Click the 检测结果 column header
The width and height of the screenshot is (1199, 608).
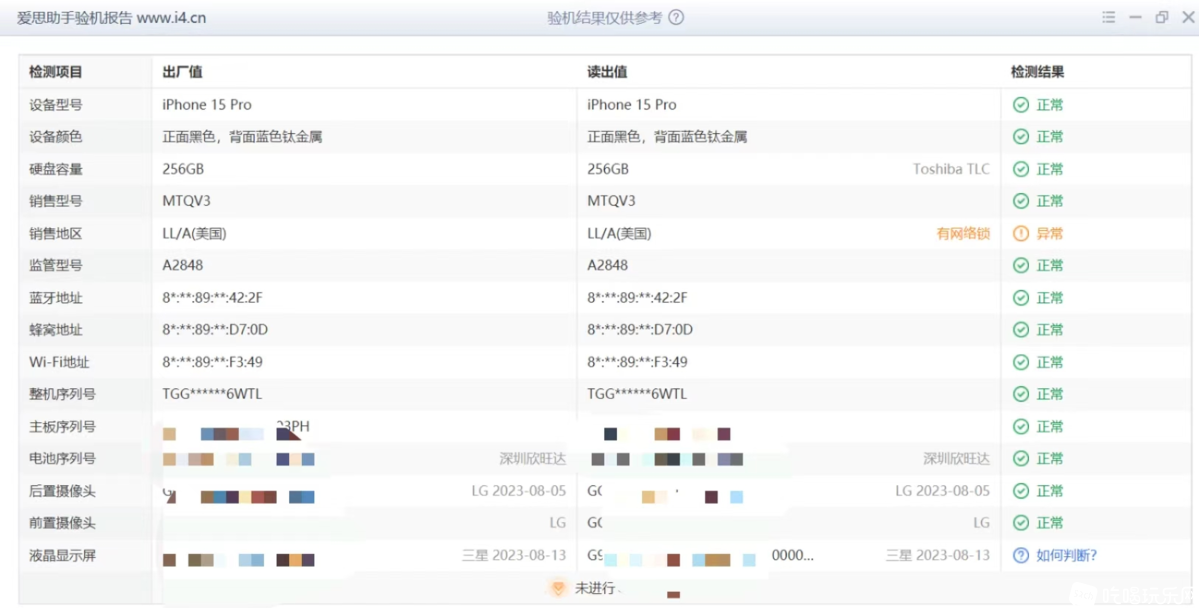1038,72
